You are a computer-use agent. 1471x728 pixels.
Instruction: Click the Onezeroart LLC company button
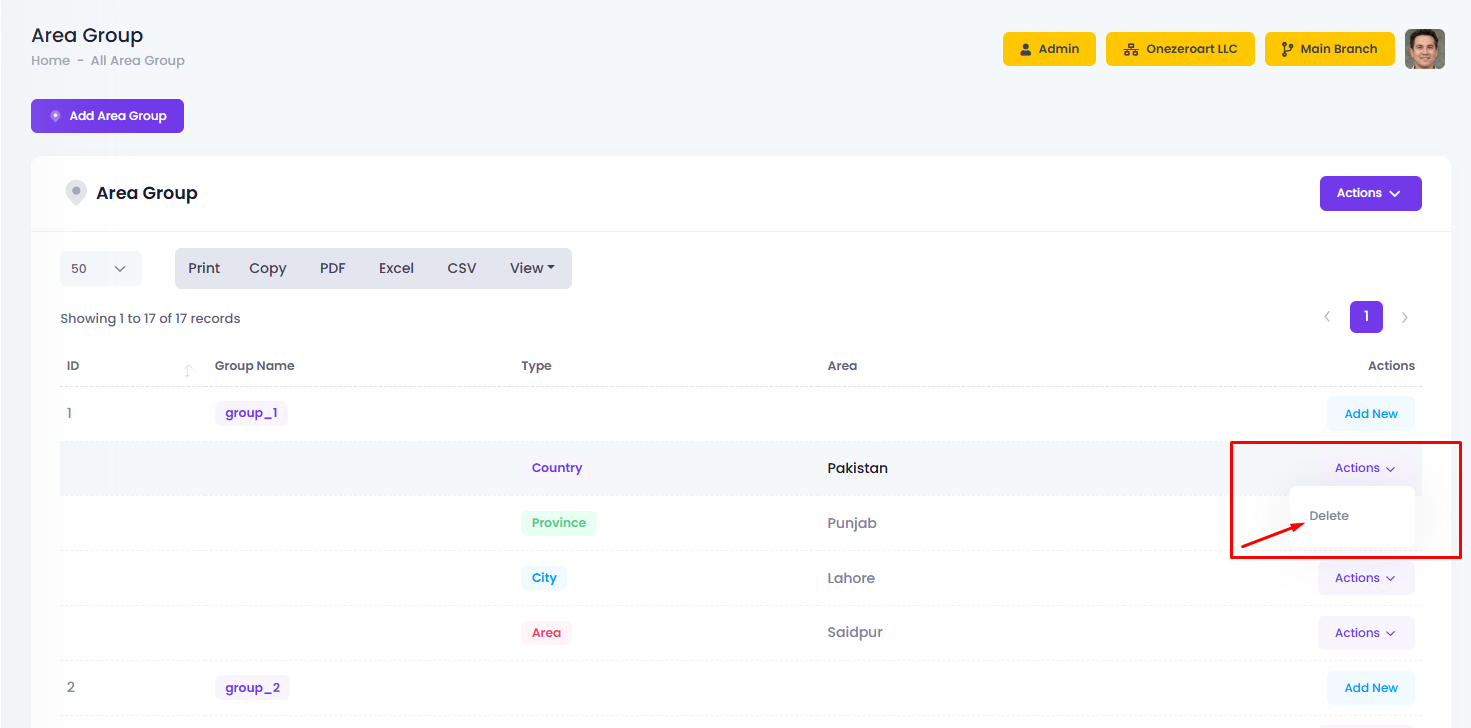(x=1180, y=49)
